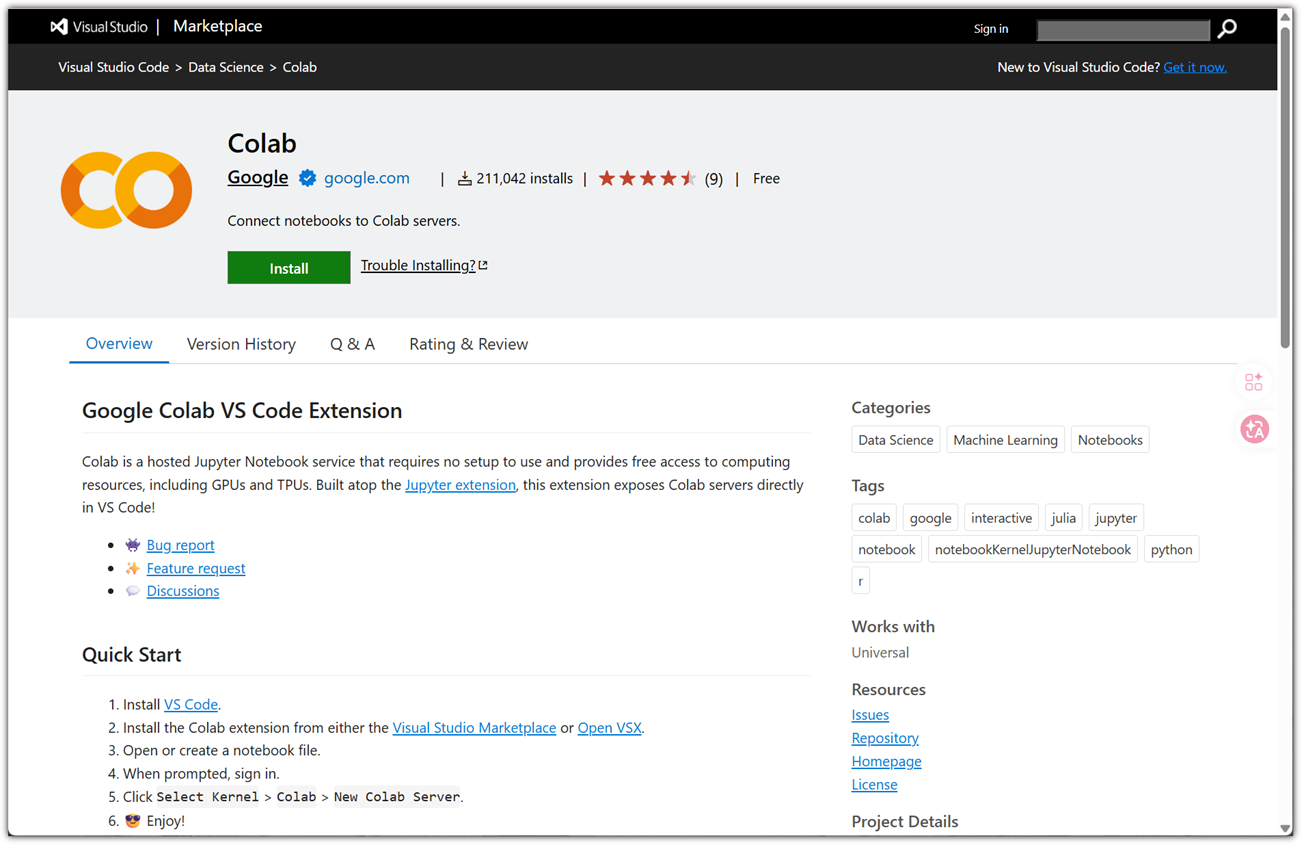Open the Trouble Installing link
Viewport: 1302px width, 845px height.
click(418, 265)
